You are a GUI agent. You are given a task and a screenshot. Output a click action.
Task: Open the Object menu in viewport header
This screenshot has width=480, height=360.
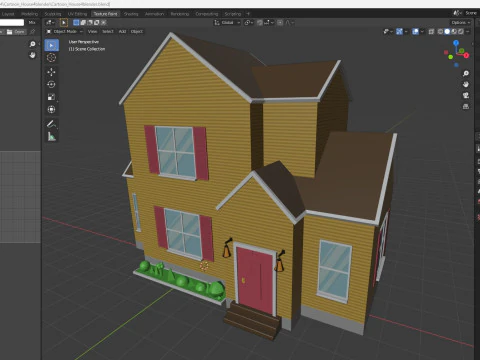point(137,31)
